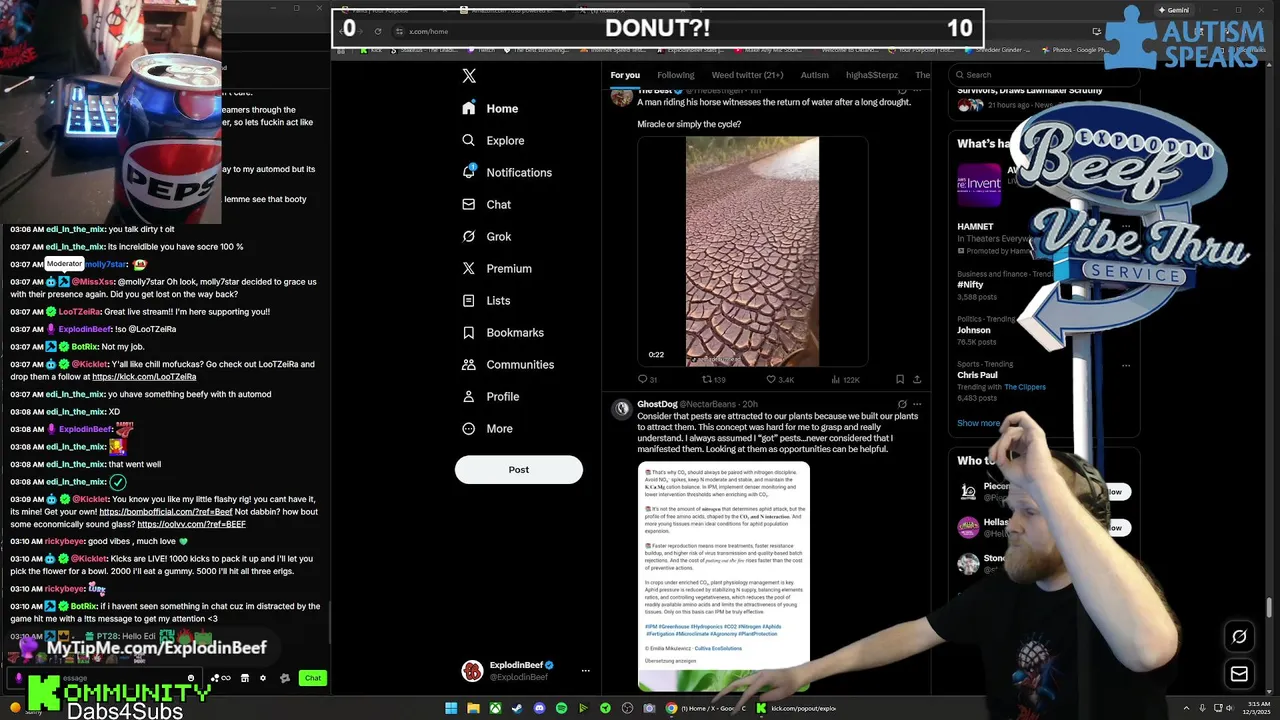Like the drought video post

(x=779, y=379)
